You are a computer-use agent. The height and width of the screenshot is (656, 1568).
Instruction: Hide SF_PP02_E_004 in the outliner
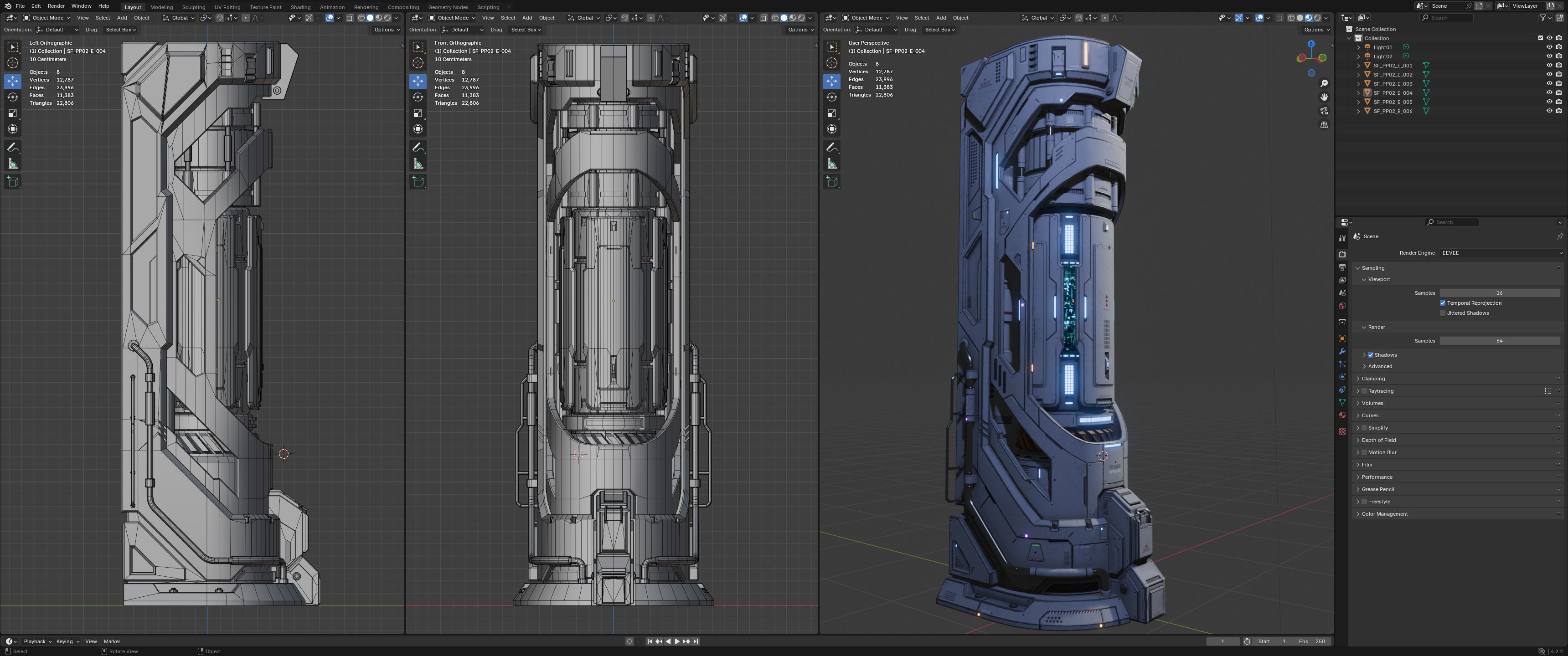(1549, 92)
